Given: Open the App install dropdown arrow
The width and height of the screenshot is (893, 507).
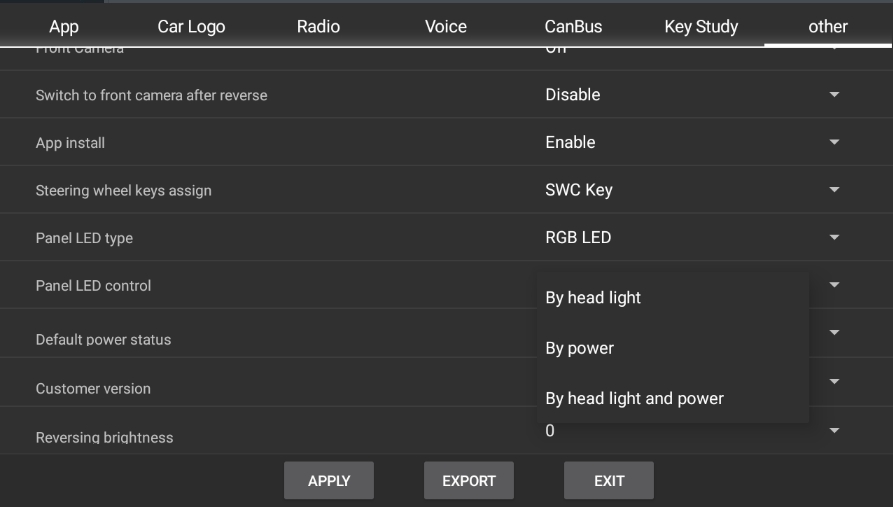Looking at the screenshot, I should (834, 143).
